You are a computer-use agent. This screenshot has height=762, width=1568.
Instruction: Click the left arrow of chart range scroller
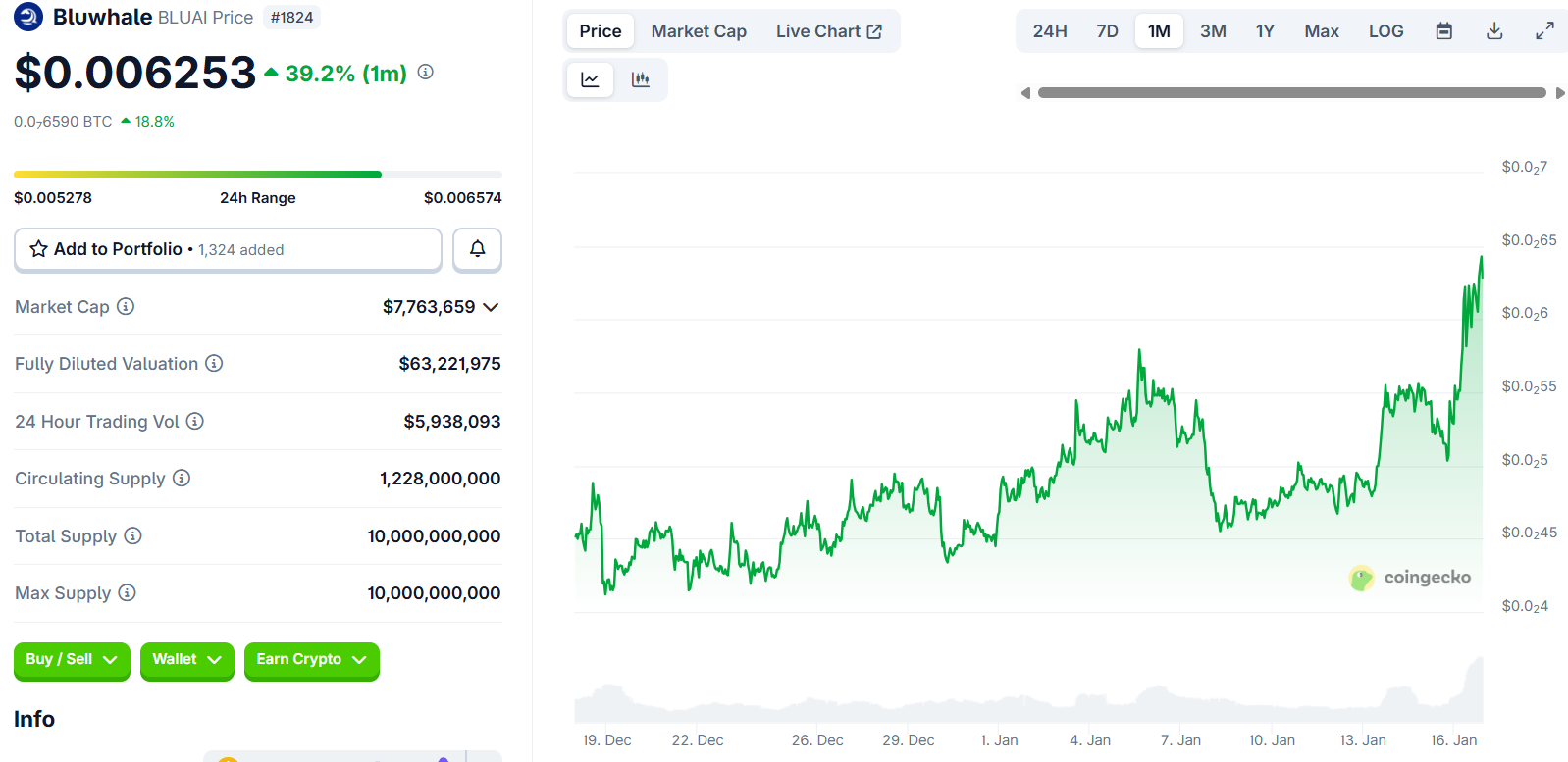coord(1025,93)
